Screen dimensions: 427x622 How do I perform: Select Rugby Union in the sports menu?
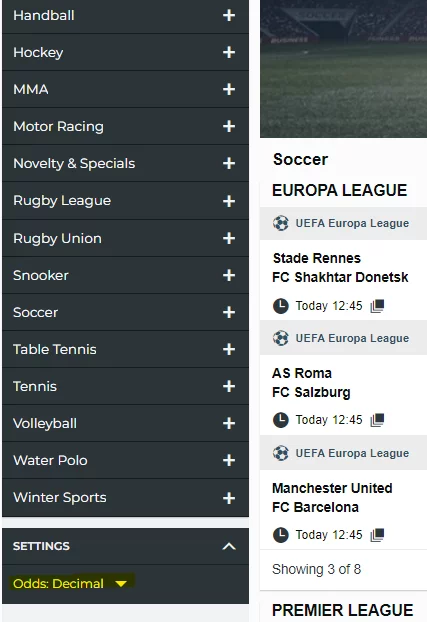(125, 238)
